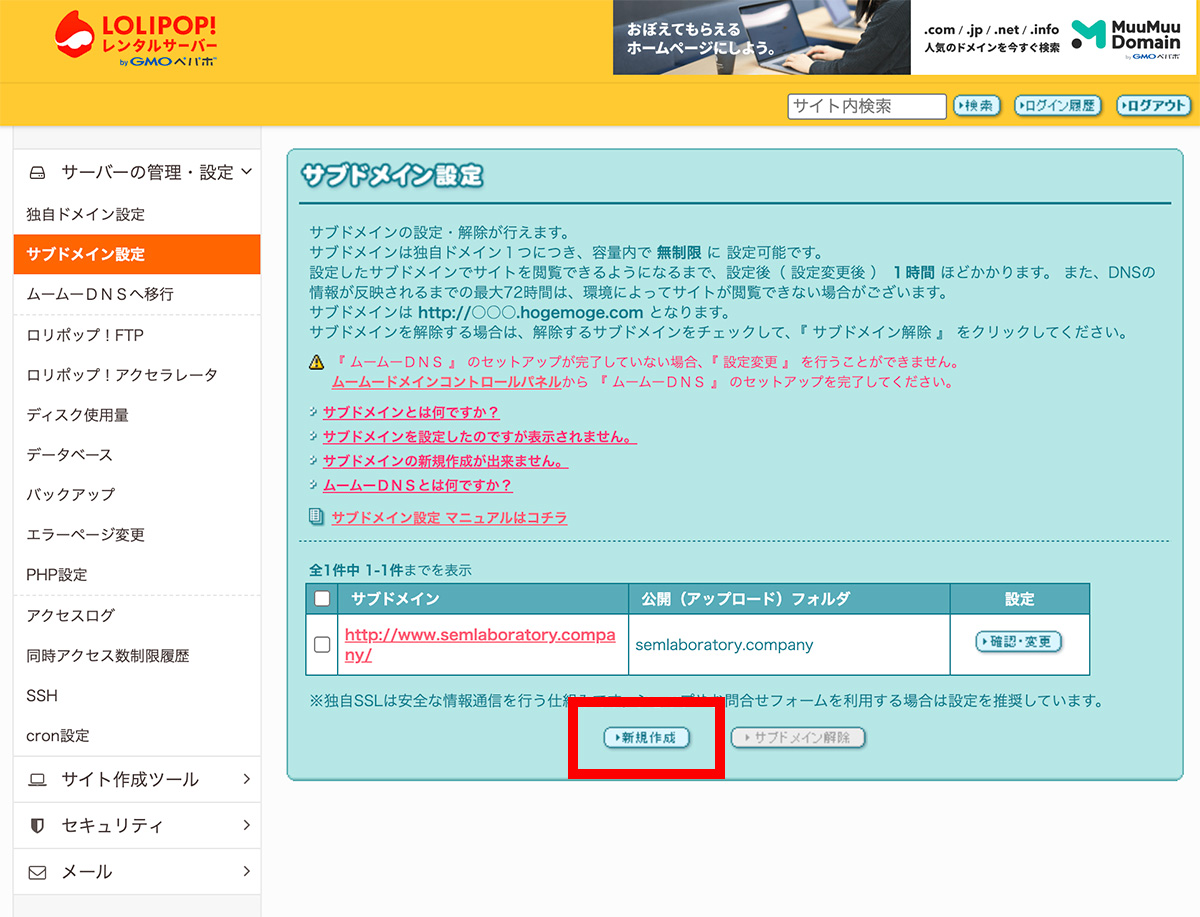Click the shield icon beside セキュリティ

[x=37, y=826]
